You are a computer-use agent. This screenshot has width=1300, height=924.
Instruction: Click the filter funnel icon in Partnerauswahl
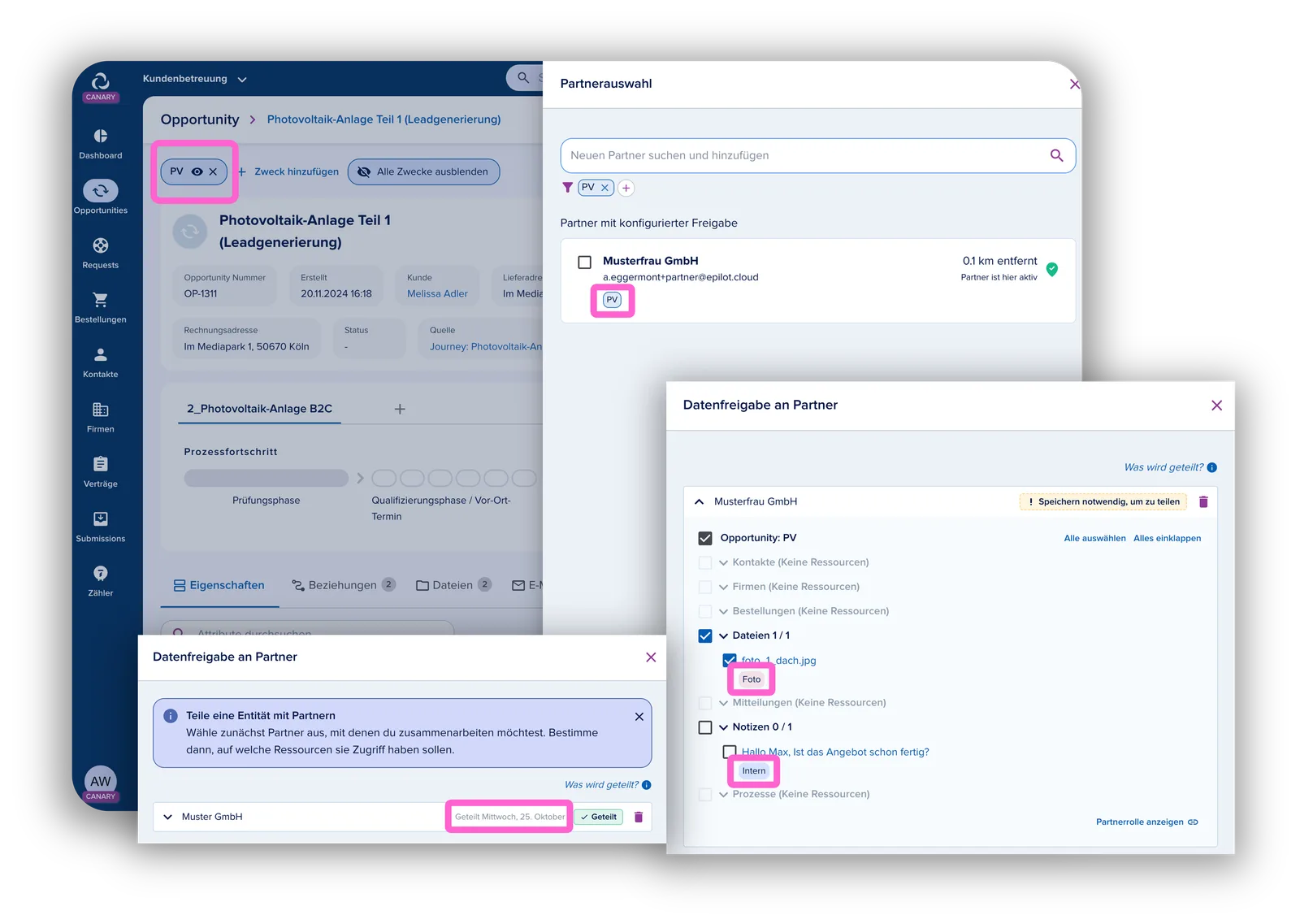pyautogui.click(x=567, y=188)
